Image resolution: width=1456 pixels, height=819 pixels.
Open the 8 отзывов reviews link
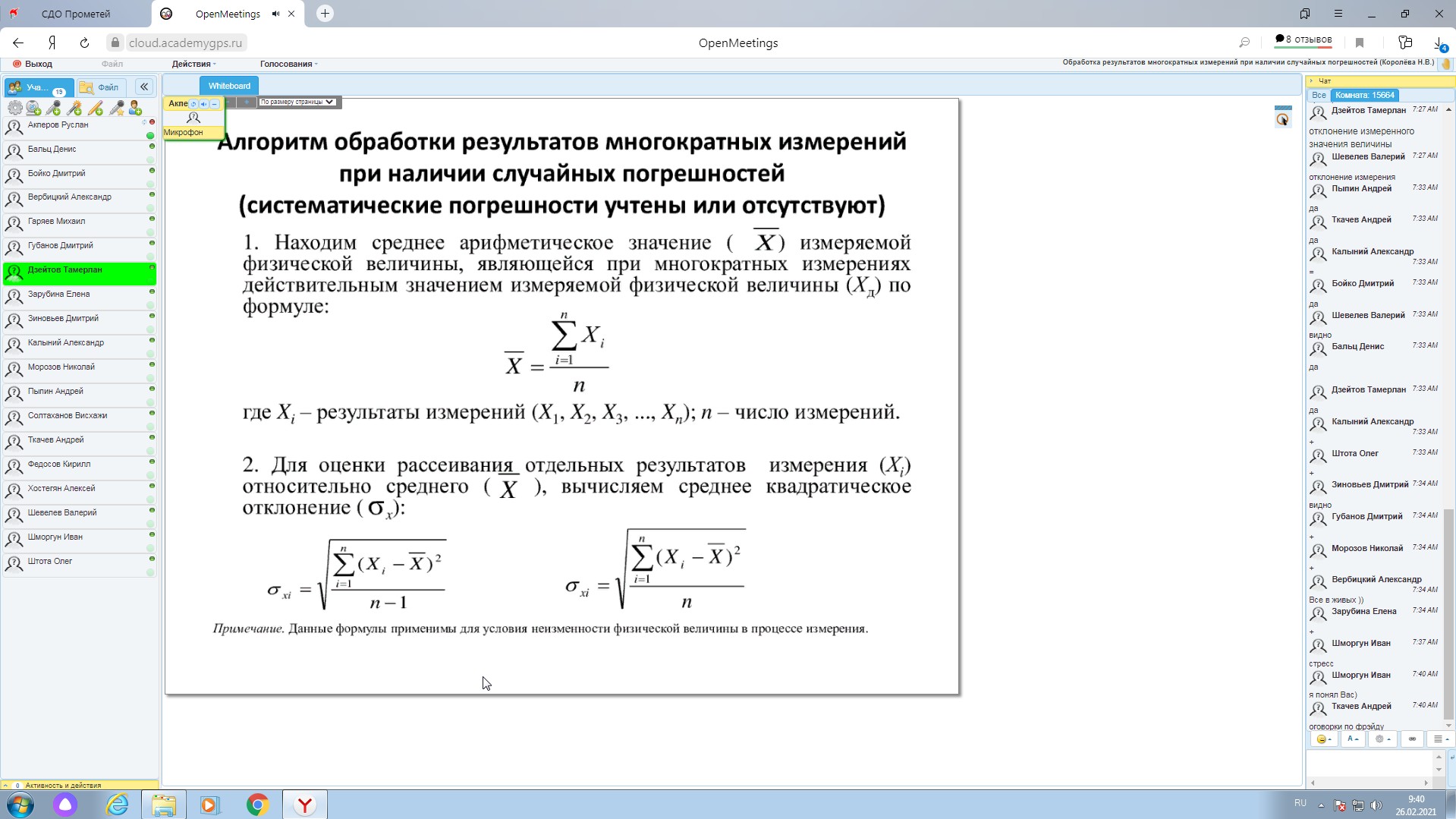click(x=1303, y=39)
